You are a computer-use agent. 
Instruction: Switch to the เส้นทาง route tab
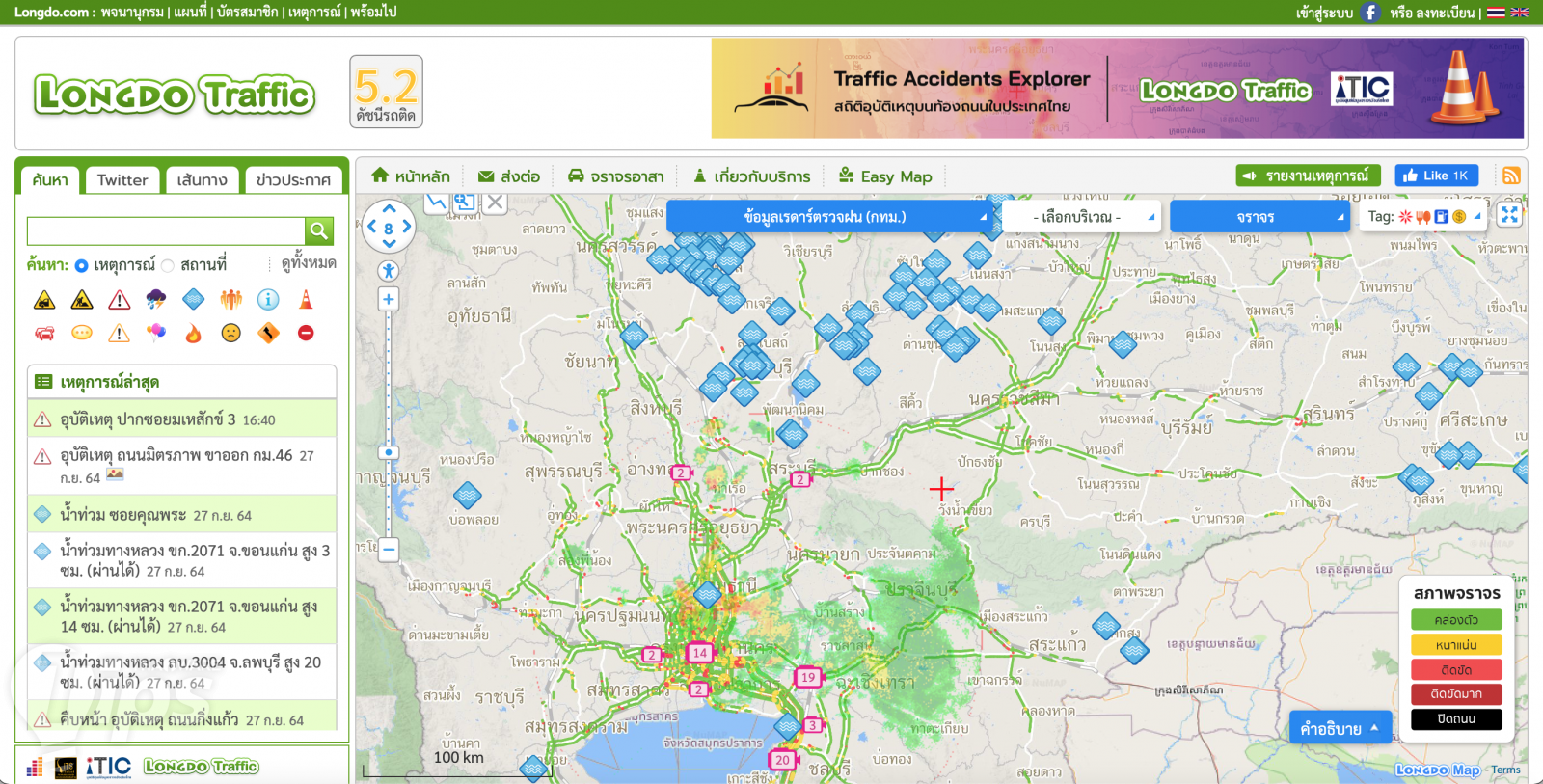[x=203, y=180]
